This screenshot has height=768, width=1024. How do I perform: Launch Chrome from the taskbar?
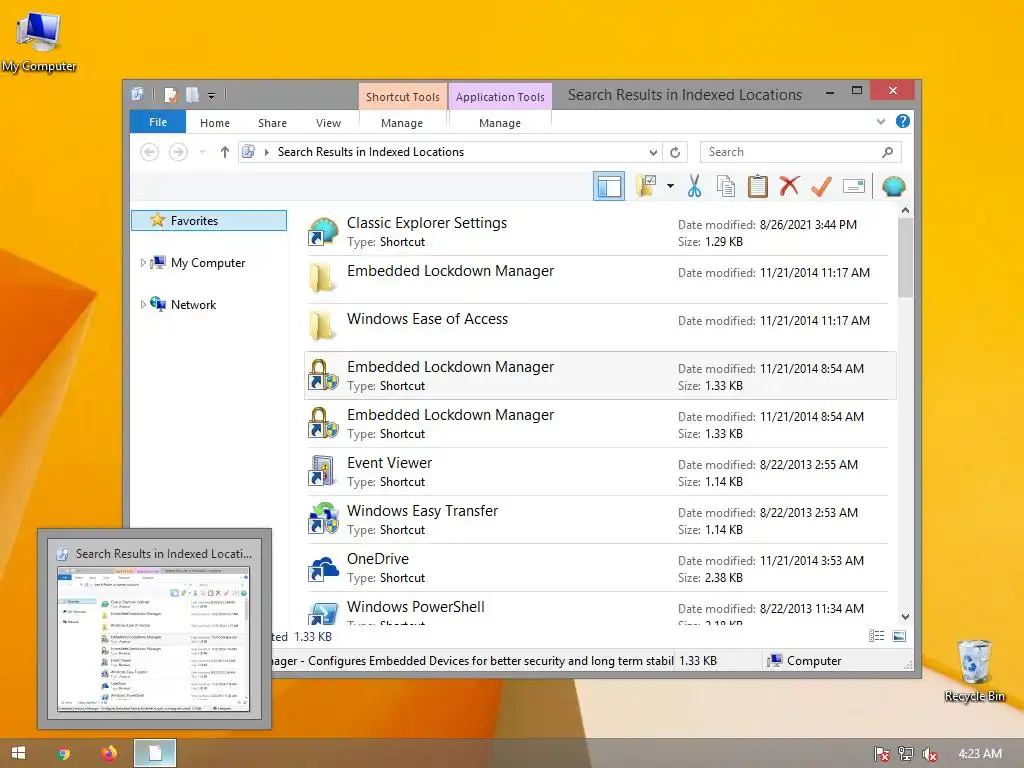tap(63, 754)
